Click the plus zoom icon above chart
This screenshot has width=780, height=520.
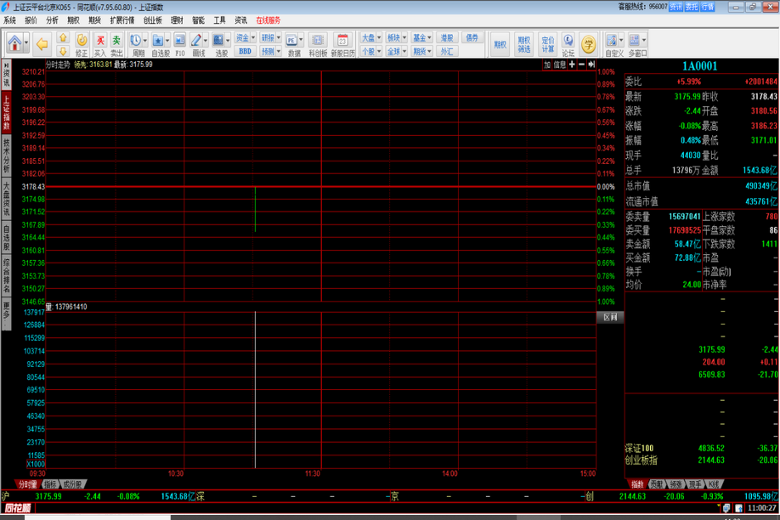(572, 65)
